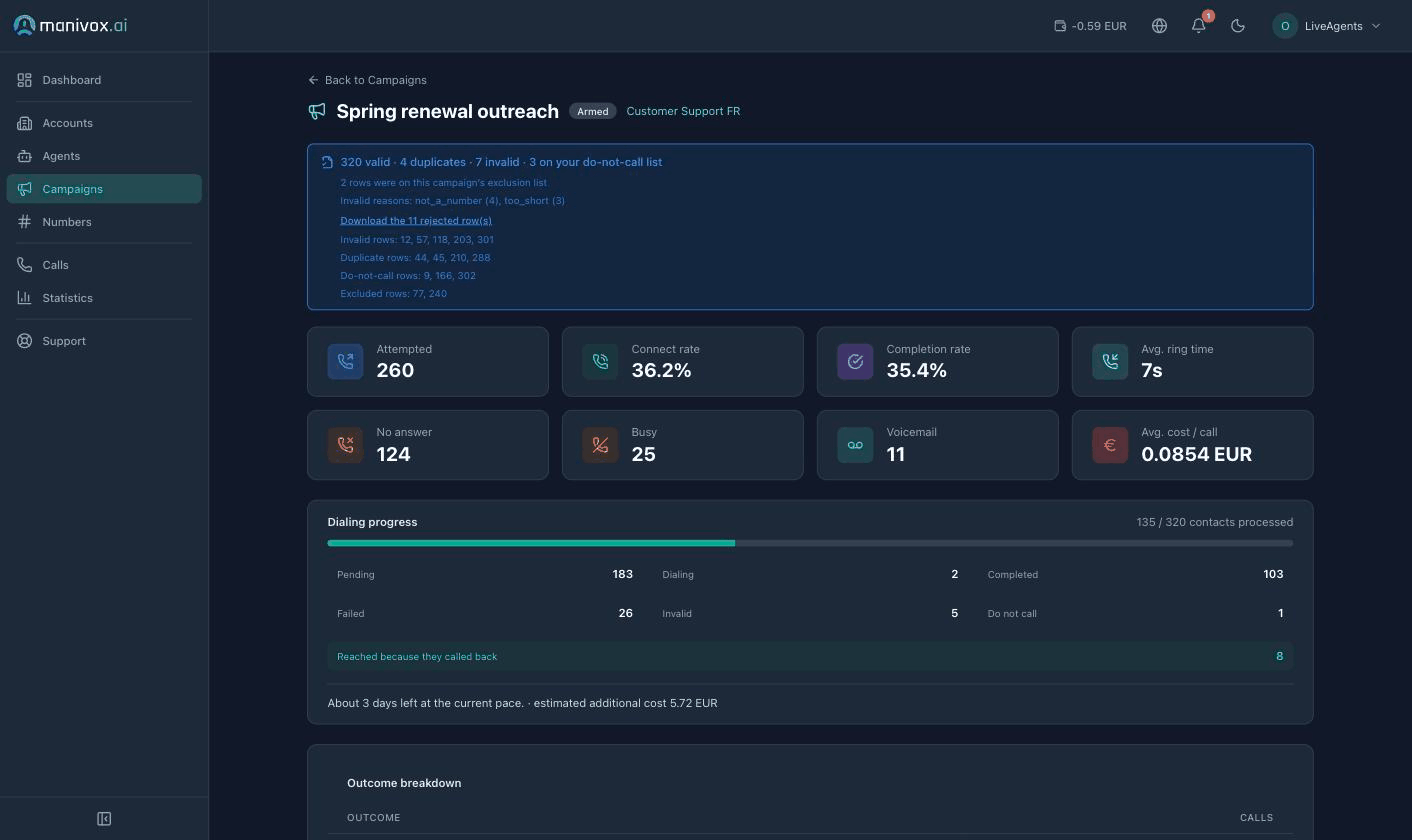Download the 11 rejected rows

pyautogui.click(x=416, y=220)
